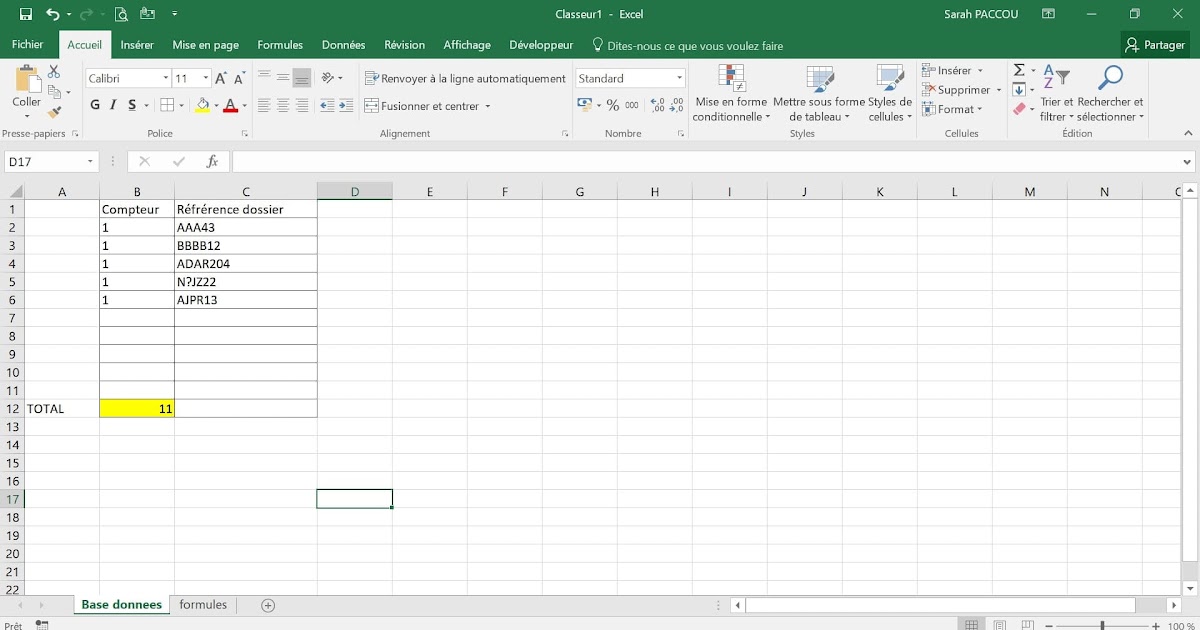Expand the Standard number format dropdown
The height and width of the screenshot is (630, 1200).
point(679,78)
